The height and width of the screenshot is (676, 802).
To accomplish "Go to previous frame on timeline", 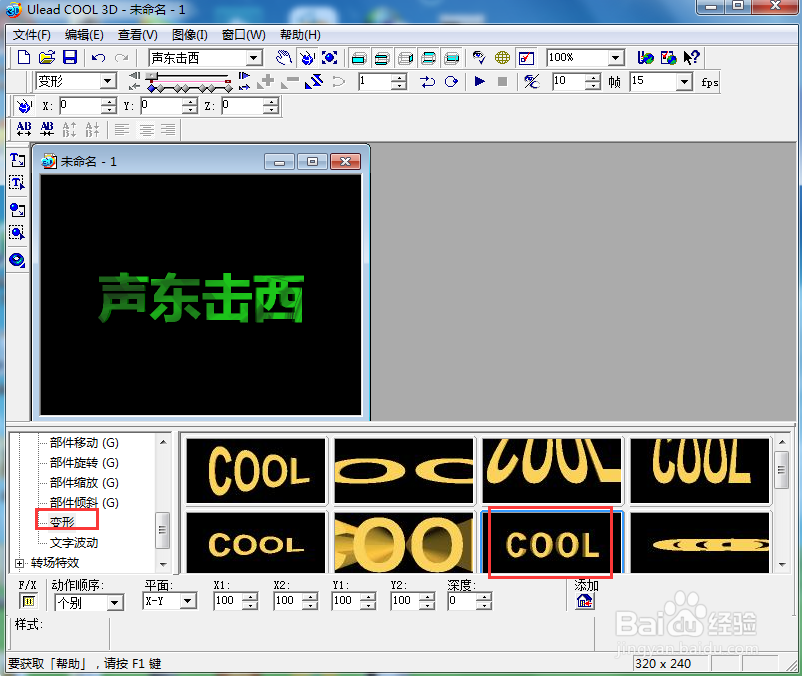I will pyautogui.click(x=135, y=76).
